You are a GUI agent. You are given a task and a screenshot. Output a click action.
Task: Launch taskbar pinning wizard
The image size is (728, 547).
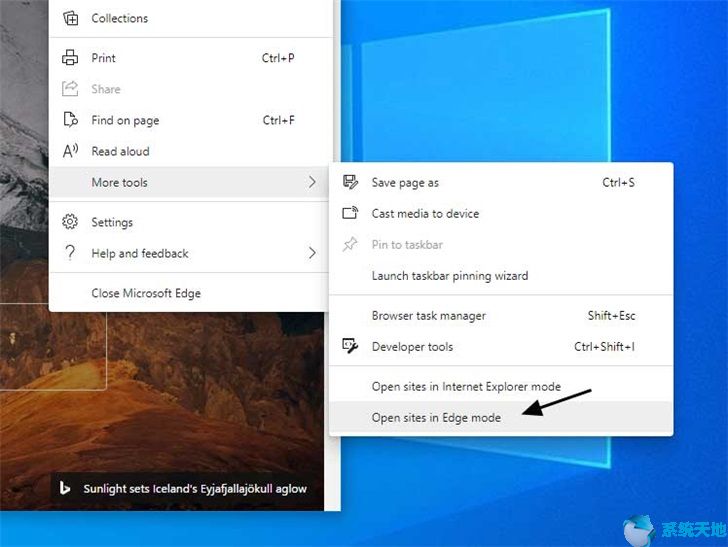click(501, 275)
